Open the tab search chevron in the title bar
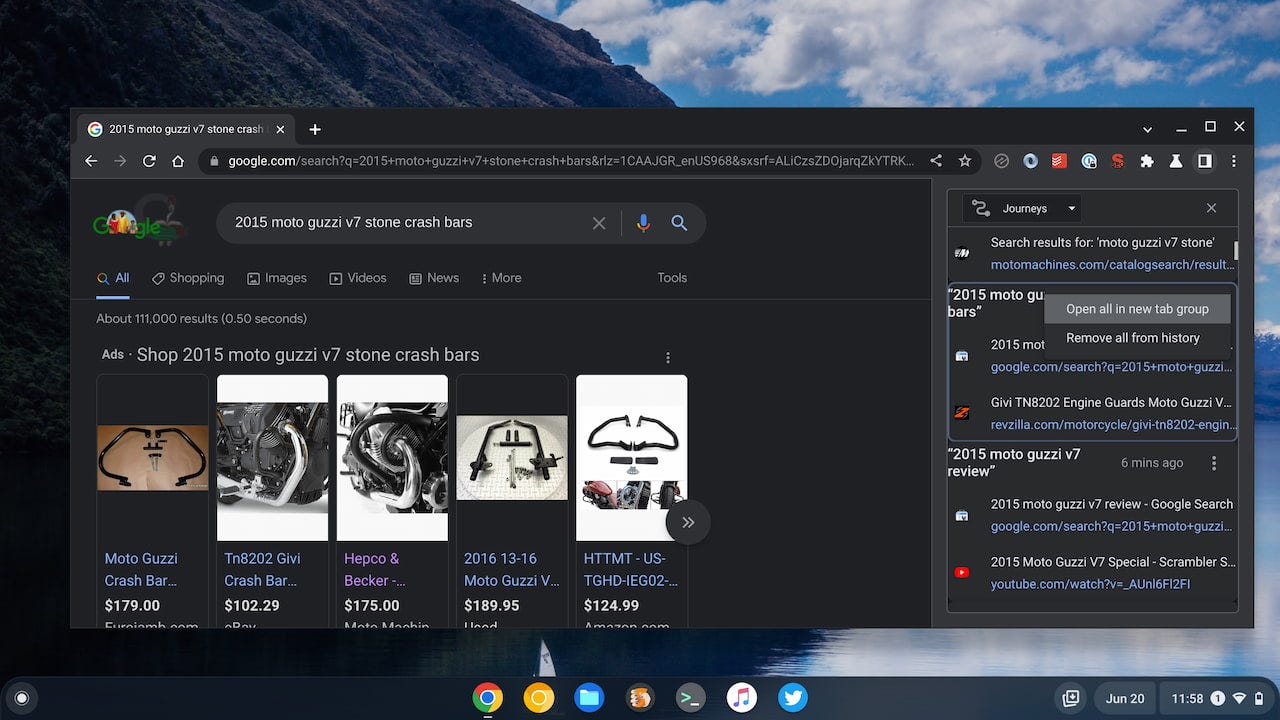1280x720 pixels. [x=1148, y=129]
